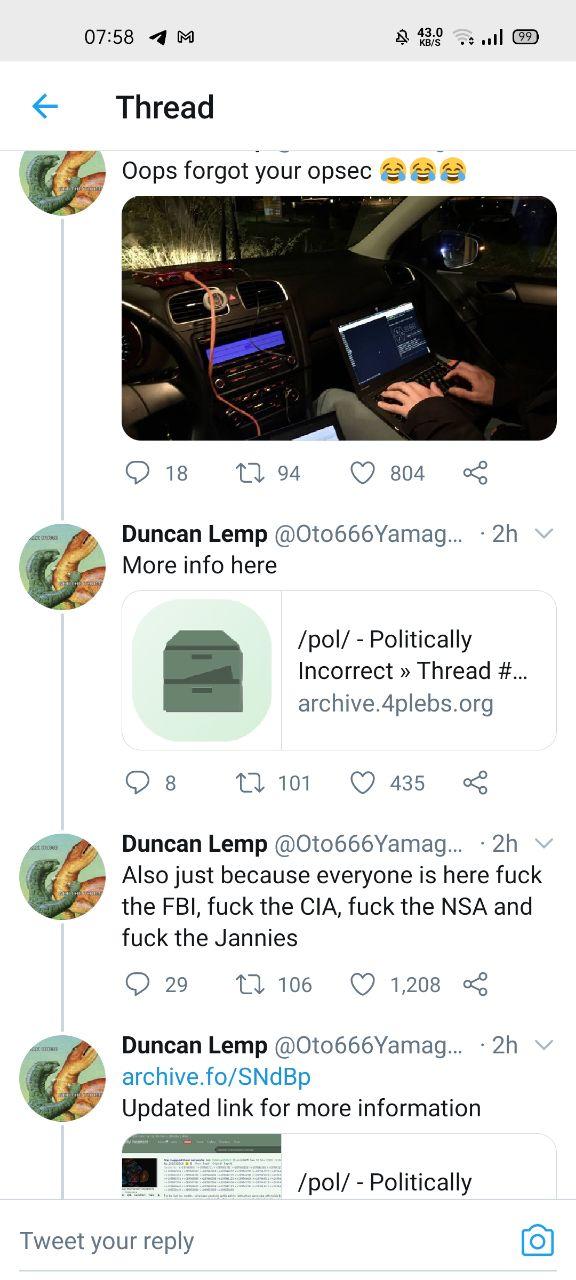Open the archive.4plebs.org link card
This screenshot has width=576, height=1280.
click(x=339, y=670)
